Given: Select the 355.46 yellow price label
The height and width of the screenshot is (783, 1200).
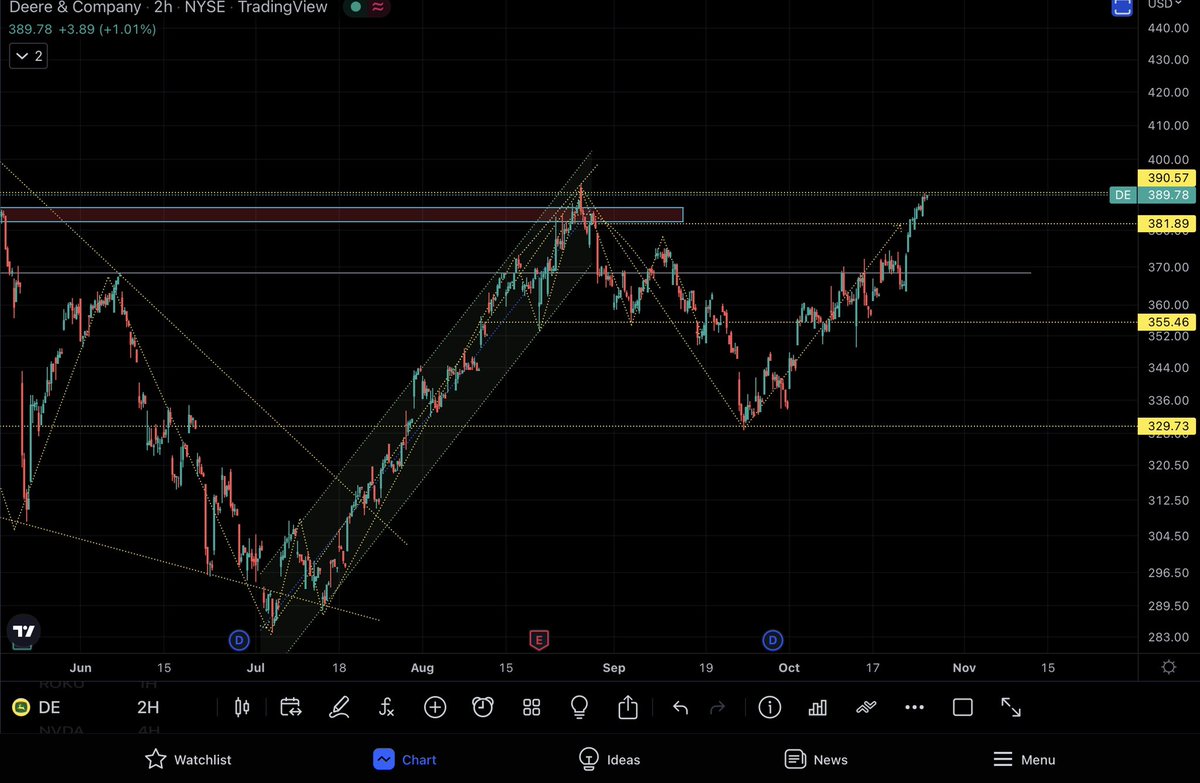Looking at the screenshot, I should point(1167,322).
